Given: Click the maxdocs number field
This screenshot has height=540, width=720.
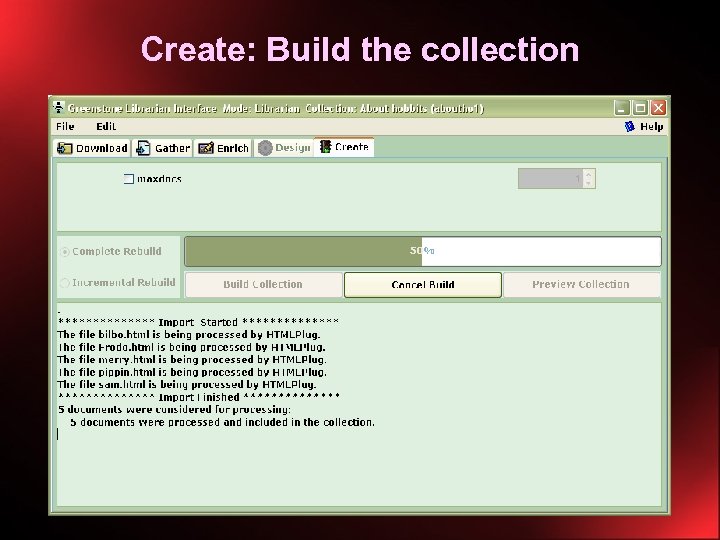Looking at the screenshot, I should pos(550,179).
